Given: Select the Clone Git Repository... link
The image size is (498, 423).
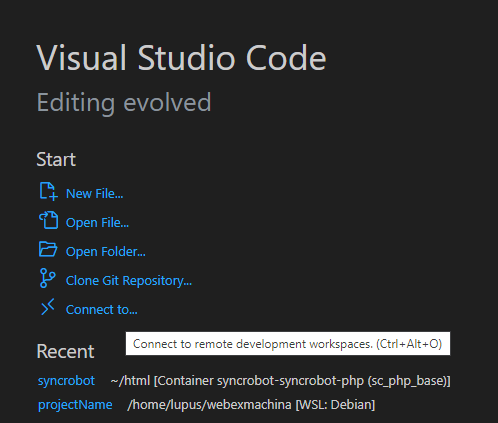Looking at the screenshot, I should click(129, 281).
